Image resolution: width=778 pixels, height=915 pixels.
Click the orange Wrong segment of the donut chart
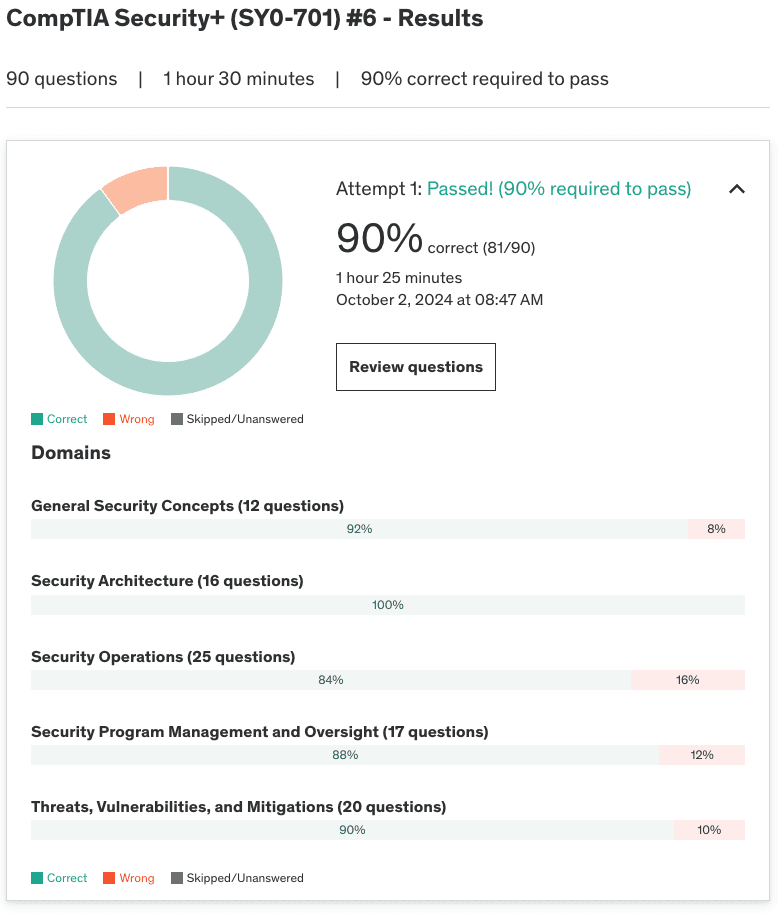pos(136,188)
